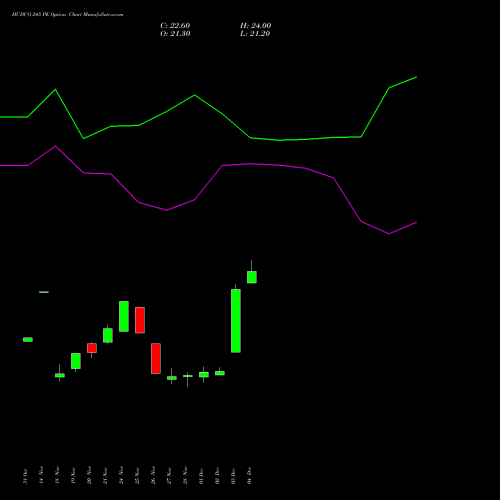Select the 03 Dec date label
The height and width of the screenshot is (500, 500).
pyautogui.click(x=233, y=476)
